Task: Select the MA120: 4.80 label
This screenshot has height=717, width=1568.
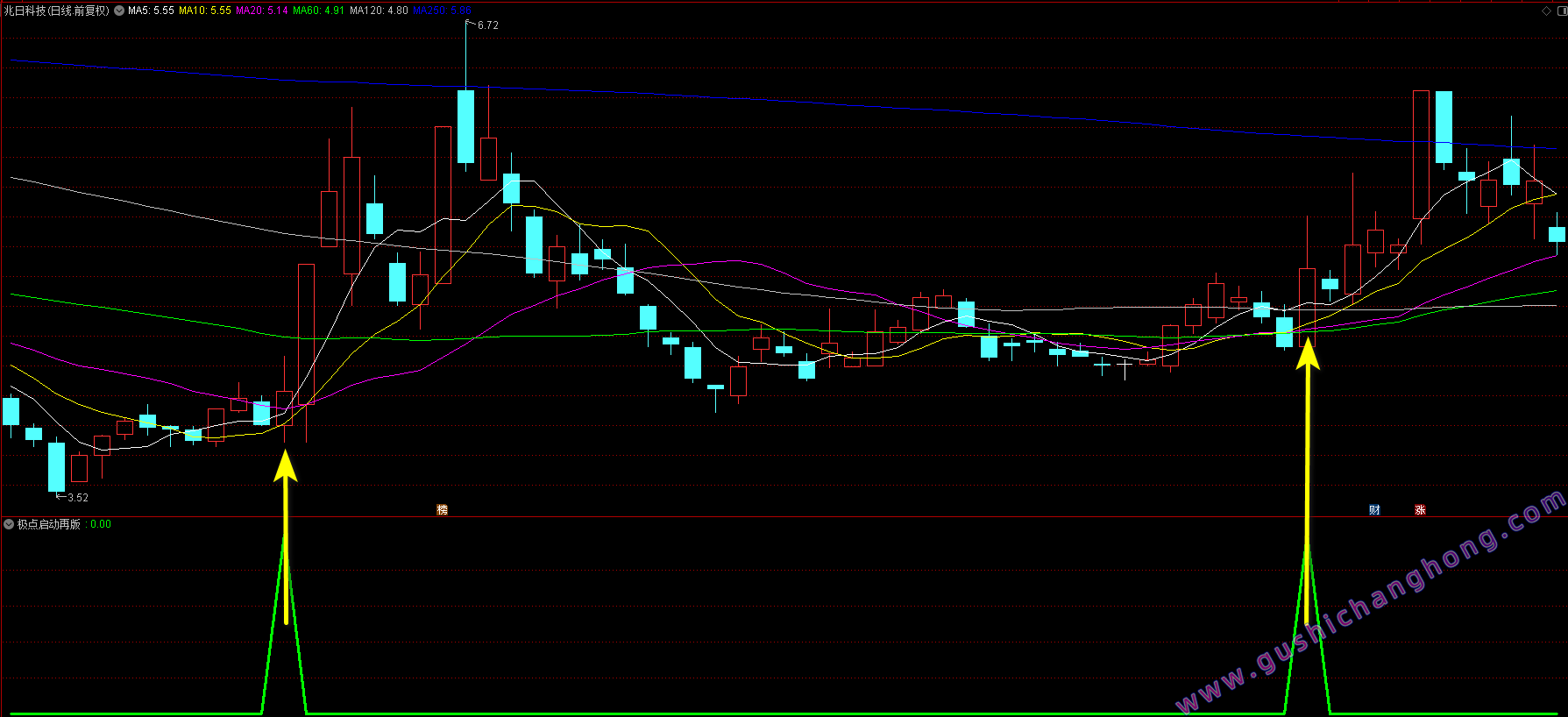Action: [379, 11]
